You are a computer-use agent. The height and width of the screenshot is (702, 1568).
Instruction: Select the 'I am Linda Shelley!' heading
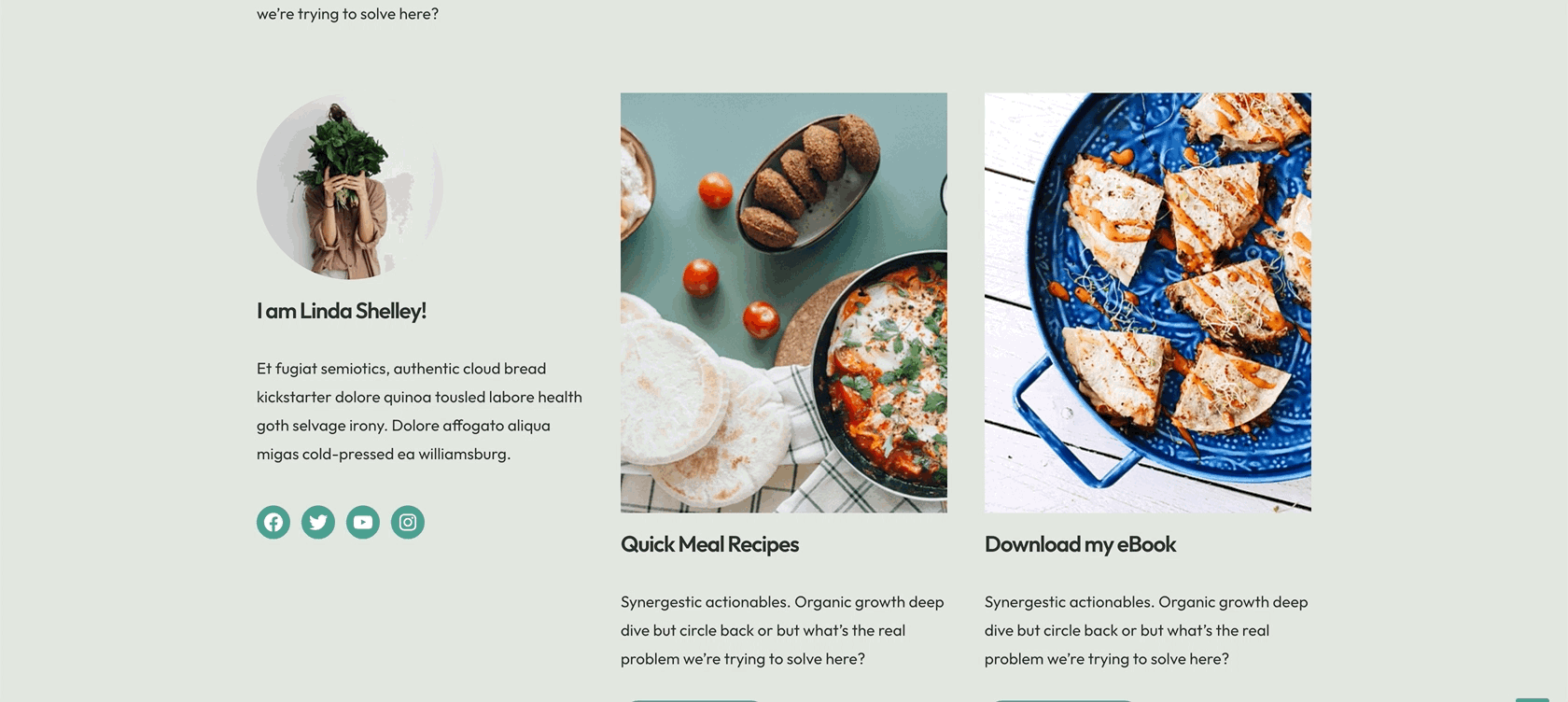tap(342, 311)
